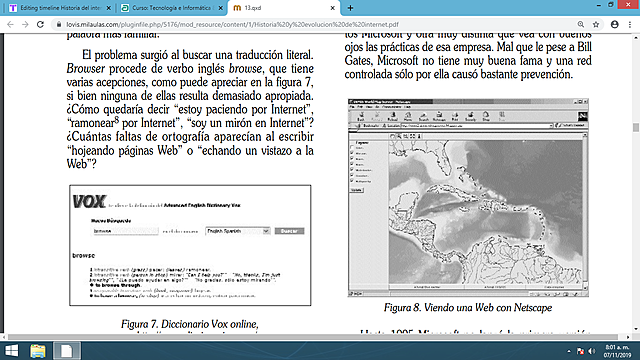Click the Figura 7 Vox dictionary image
Screen dimensions: 640x360
[x=190, y=245]
